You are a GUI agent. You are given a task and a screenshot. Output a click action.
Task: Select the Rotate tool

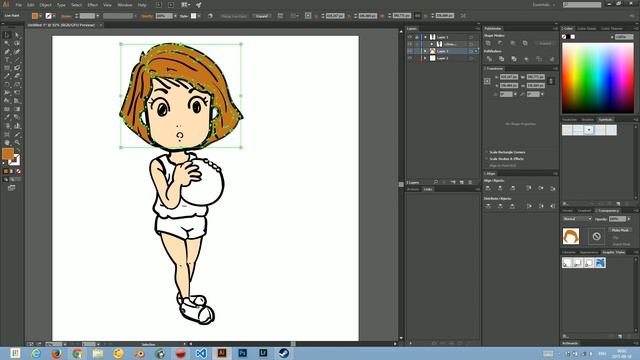pyautogui.click(x=7, y=84)
